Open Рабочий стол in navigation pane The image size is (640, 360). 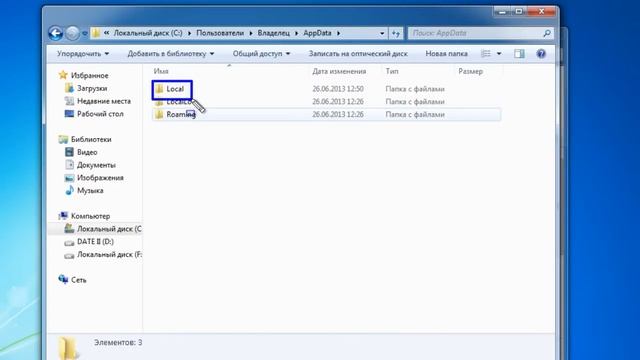100,113
